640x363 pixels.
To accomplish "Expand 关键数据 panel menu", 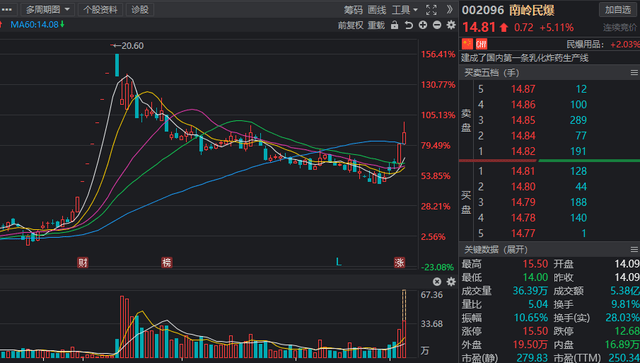I will pyautogui.click(x=634, y=249).
